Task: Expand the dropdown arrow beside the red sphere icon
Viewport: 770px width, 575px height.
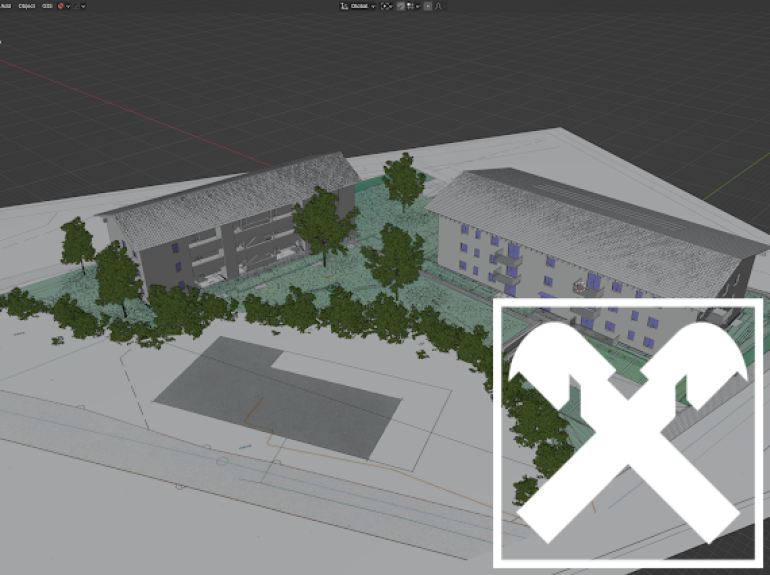Action: point(69,5)
